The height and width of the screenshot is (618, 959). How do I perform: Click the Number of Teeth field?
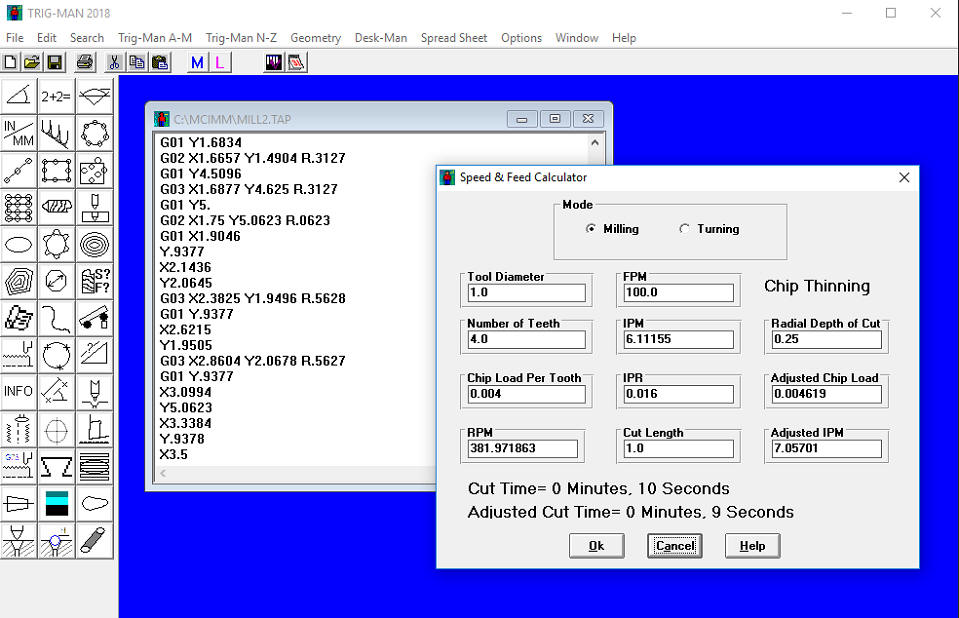click(x=527, y=339)
